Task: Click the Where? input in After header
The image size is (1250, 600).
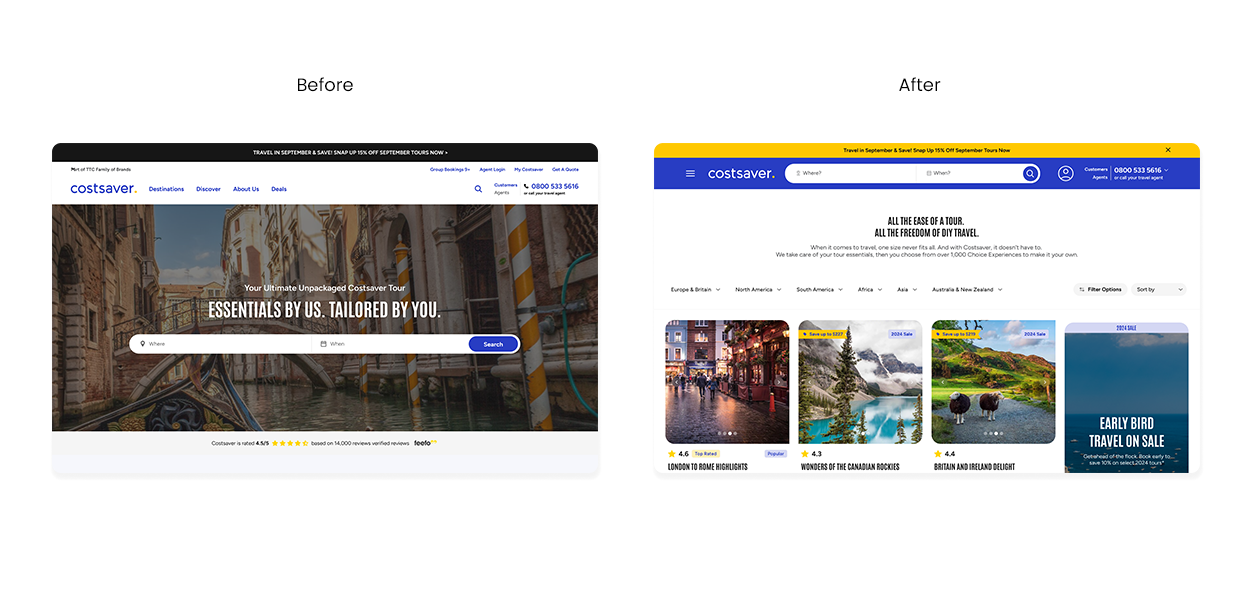Action: (x=851, y=173)
